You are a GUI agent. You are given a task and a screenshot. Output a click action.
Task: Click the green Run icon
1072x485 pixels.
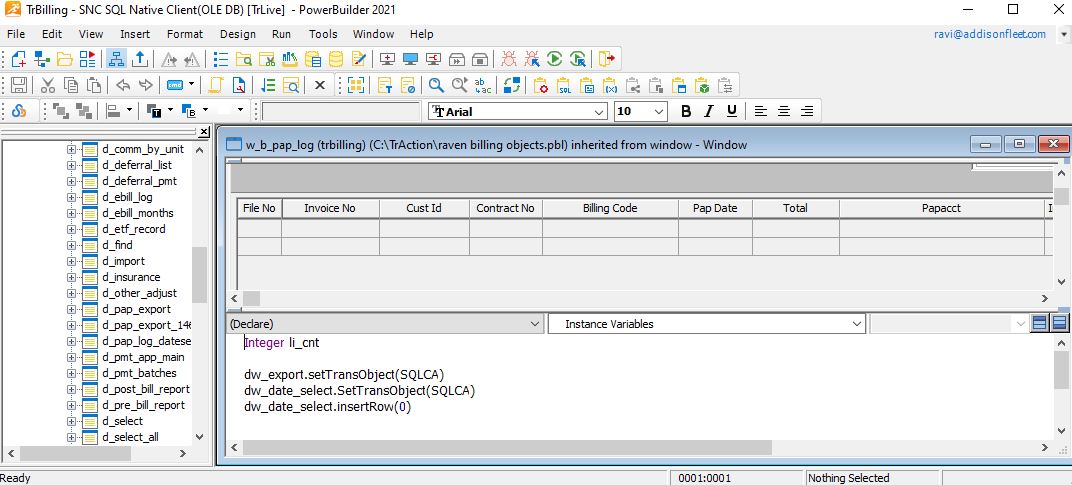pyautogui.click(x=554, y=59)
